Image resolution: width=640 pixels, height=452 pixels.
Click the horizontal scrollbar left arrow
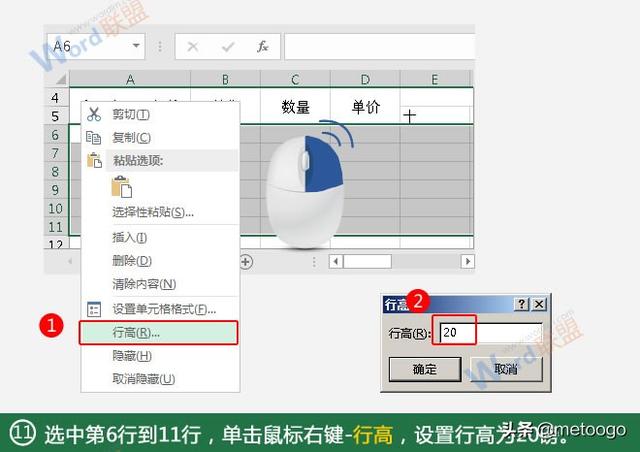click(336, 261)
